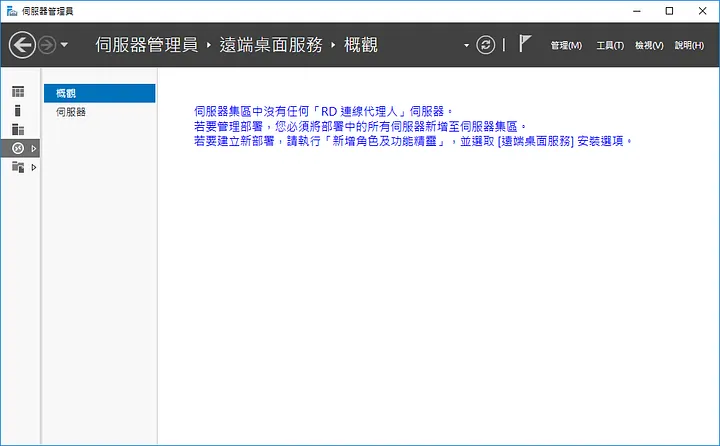Select File and Storage Services sidebar icon

pyautogui.click(x=18, y=167)
